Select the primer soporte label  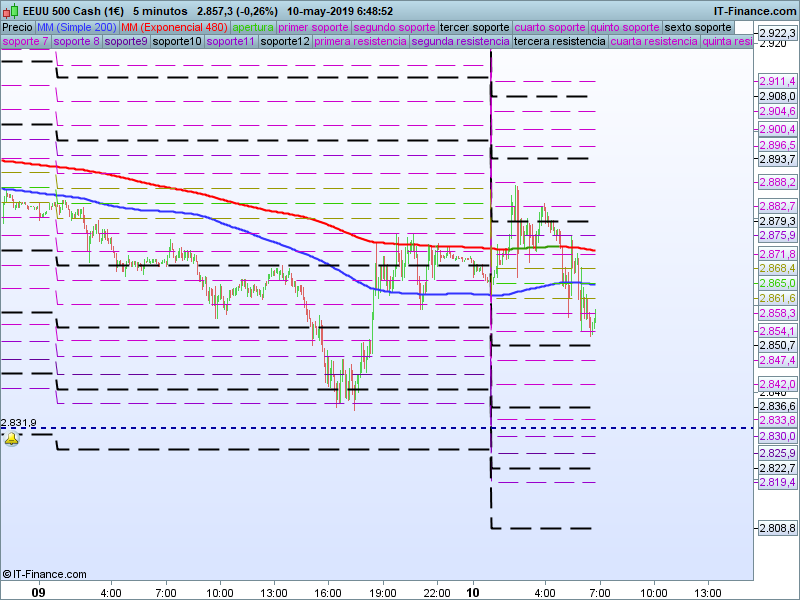point(313,28)
